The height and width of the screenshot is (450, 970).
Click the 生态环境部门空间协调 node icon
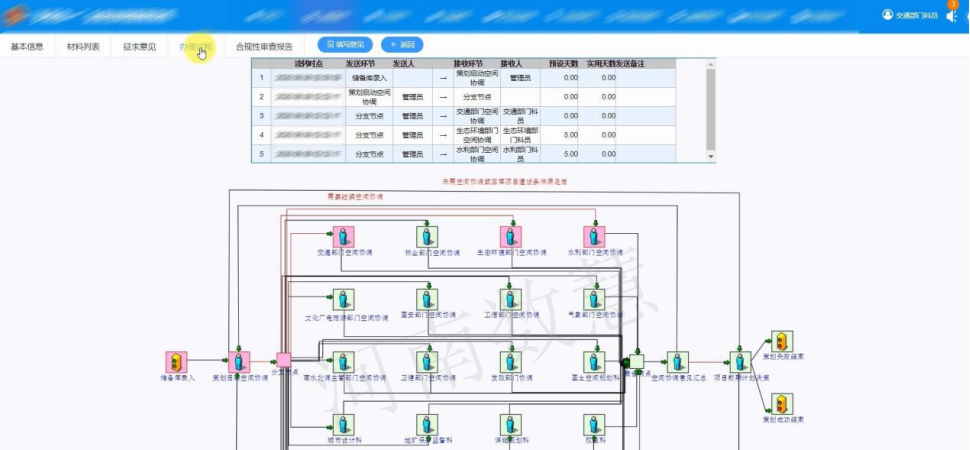(512, 237)
